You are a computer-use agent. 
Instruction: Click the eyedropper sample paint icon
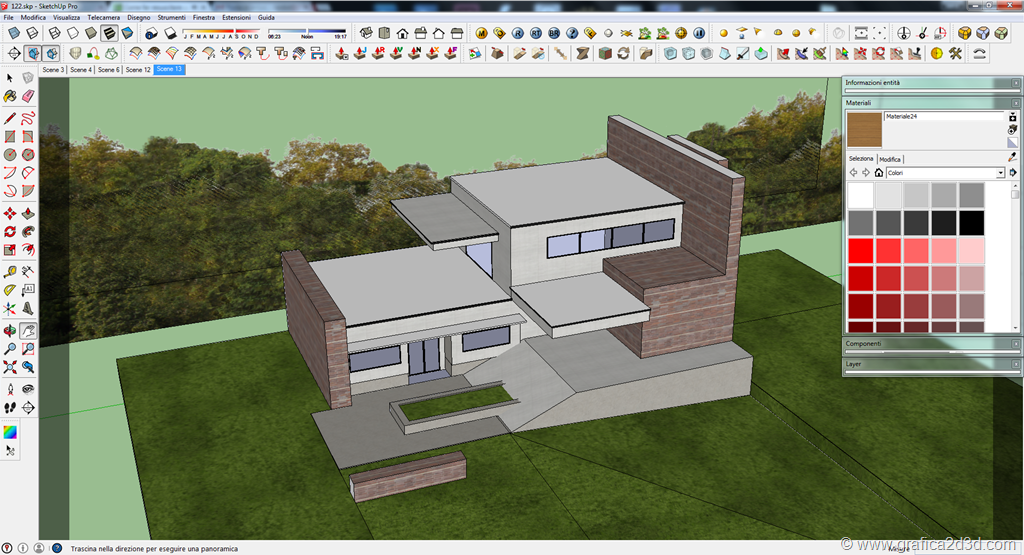coord(1012,157)
